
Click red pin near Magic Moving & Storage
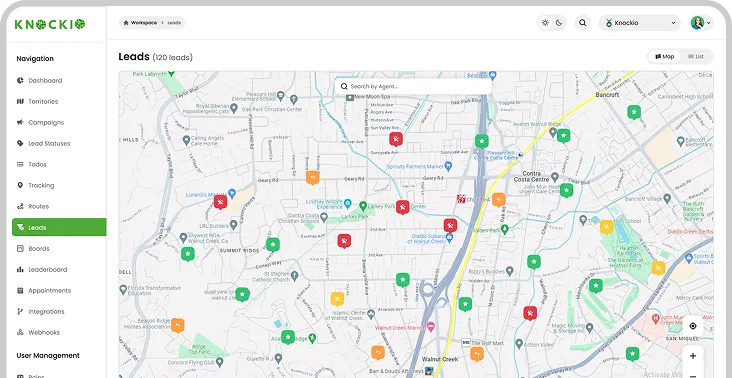pyautogui.click(x=530, y=313)
